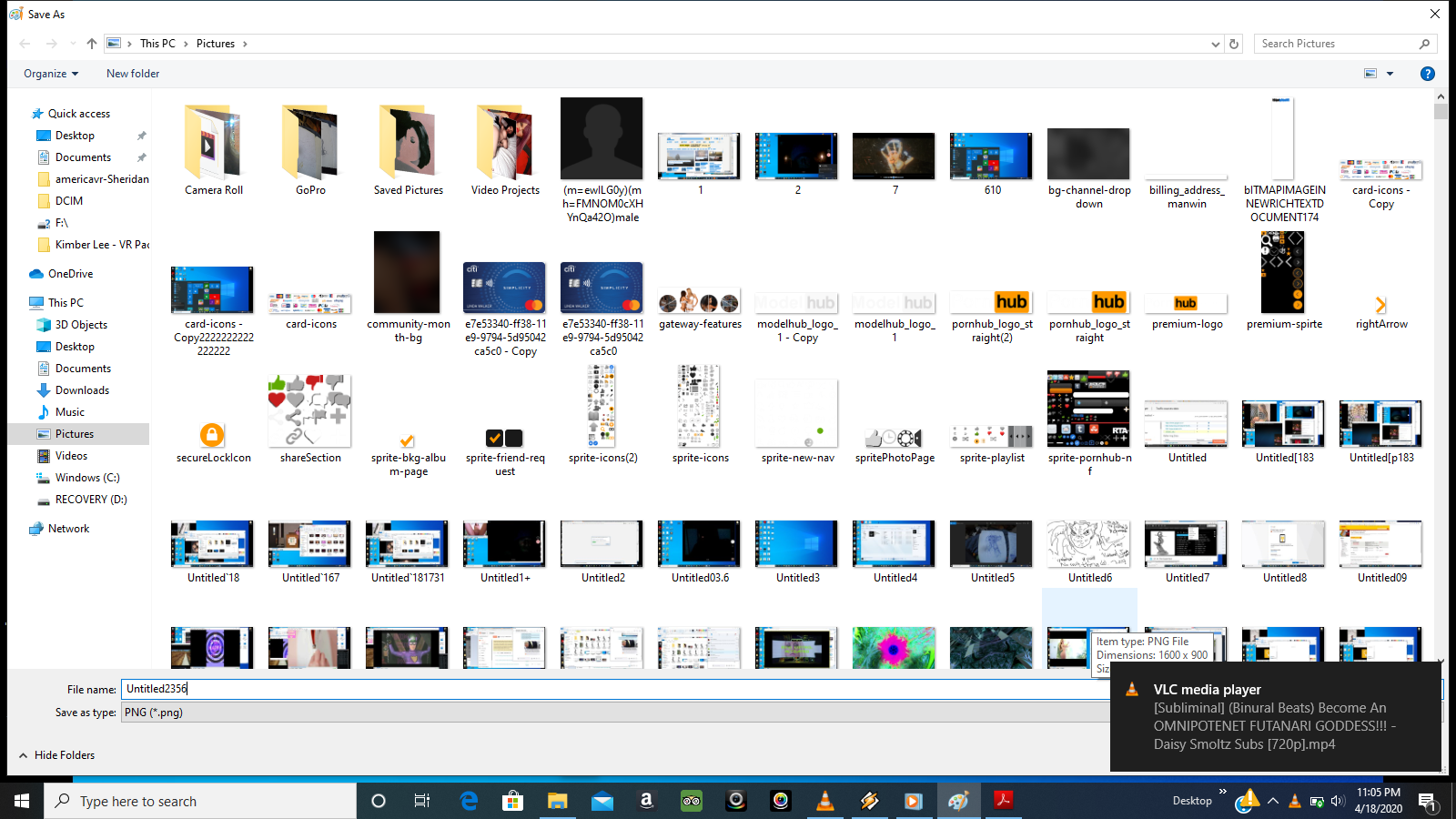The width and height of the screenshot is (1456, 819).
Task: Open the view options dropdown arrow
Action: 1390,74
